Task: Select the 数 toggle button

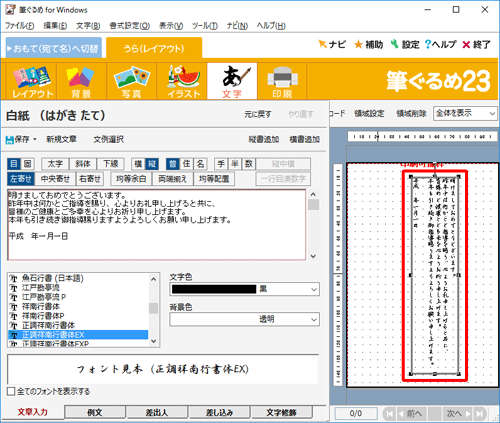Action: click(249, 164)
